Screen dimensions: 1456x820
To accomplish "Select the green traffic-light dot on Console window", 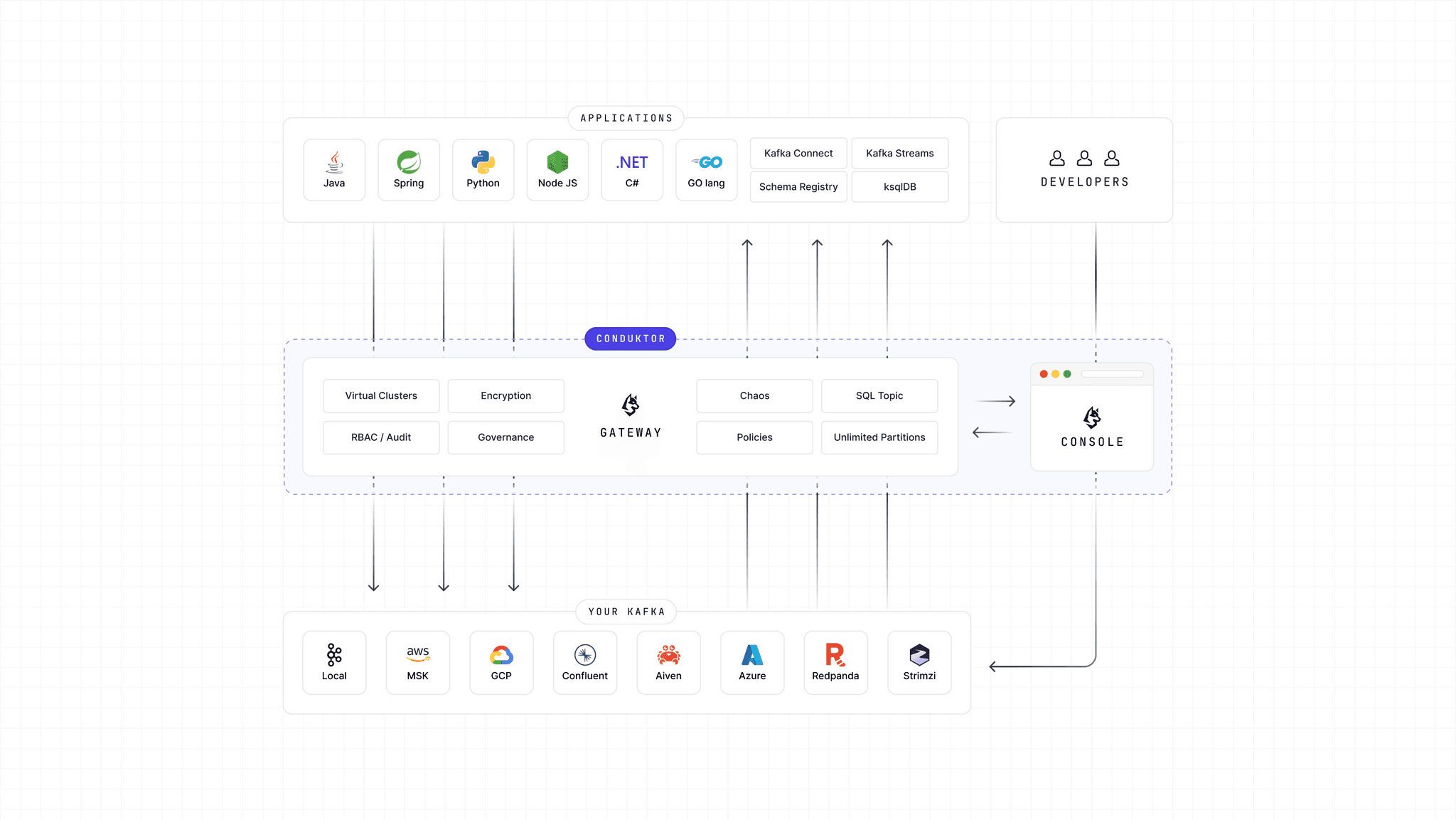I will [1066, 373].
